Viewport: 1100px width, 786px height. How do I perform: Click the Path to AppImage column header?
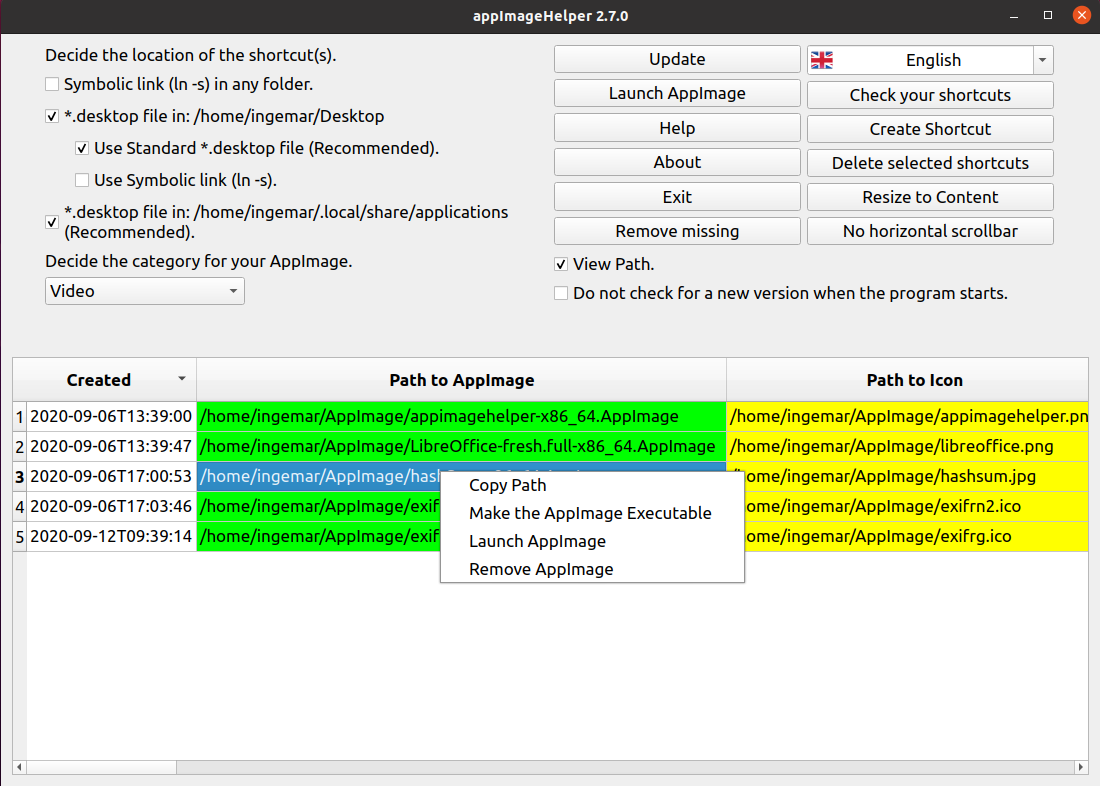point(462,380)
